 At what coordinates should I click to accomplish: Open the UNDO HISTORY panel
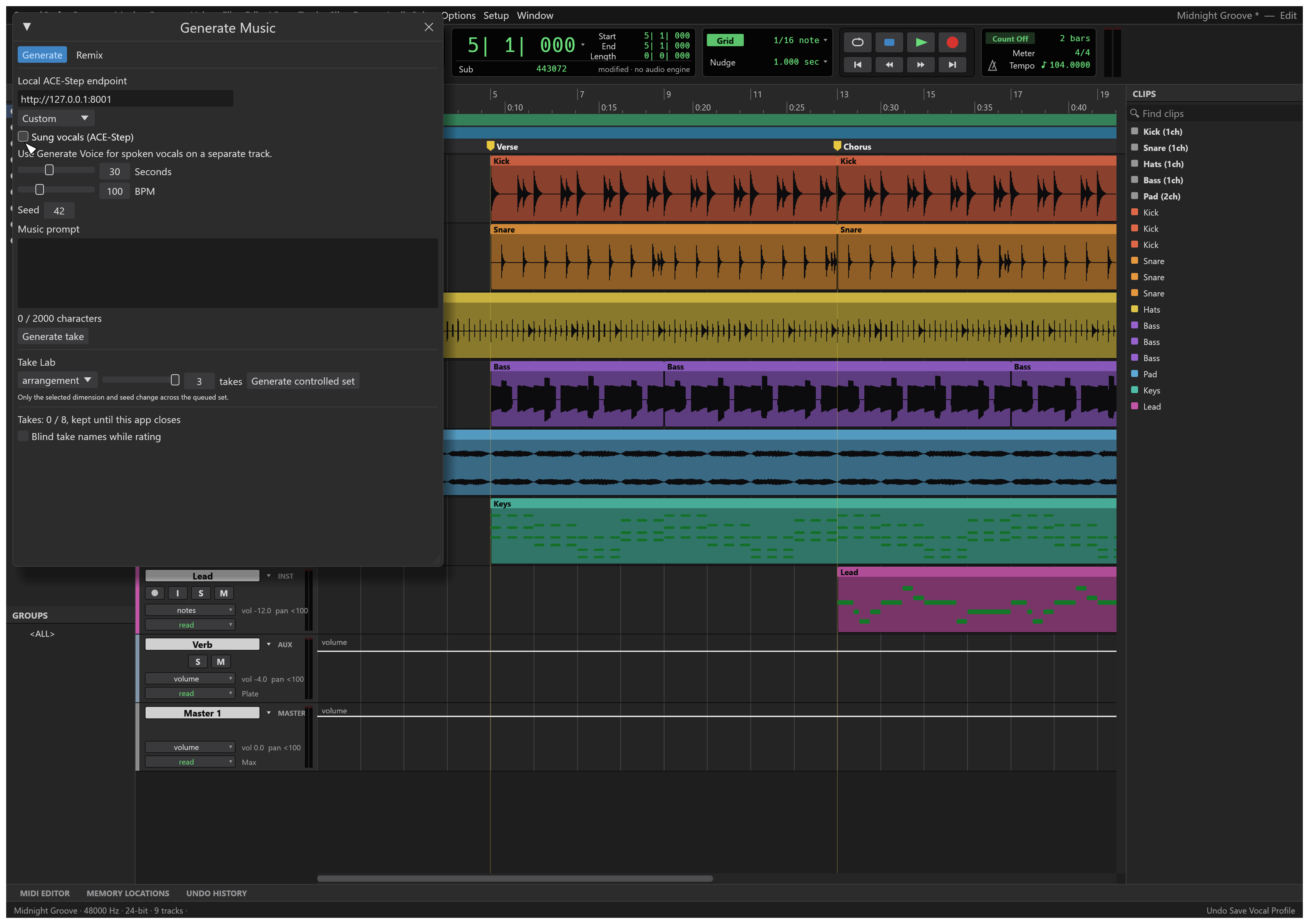pos(216,893)
